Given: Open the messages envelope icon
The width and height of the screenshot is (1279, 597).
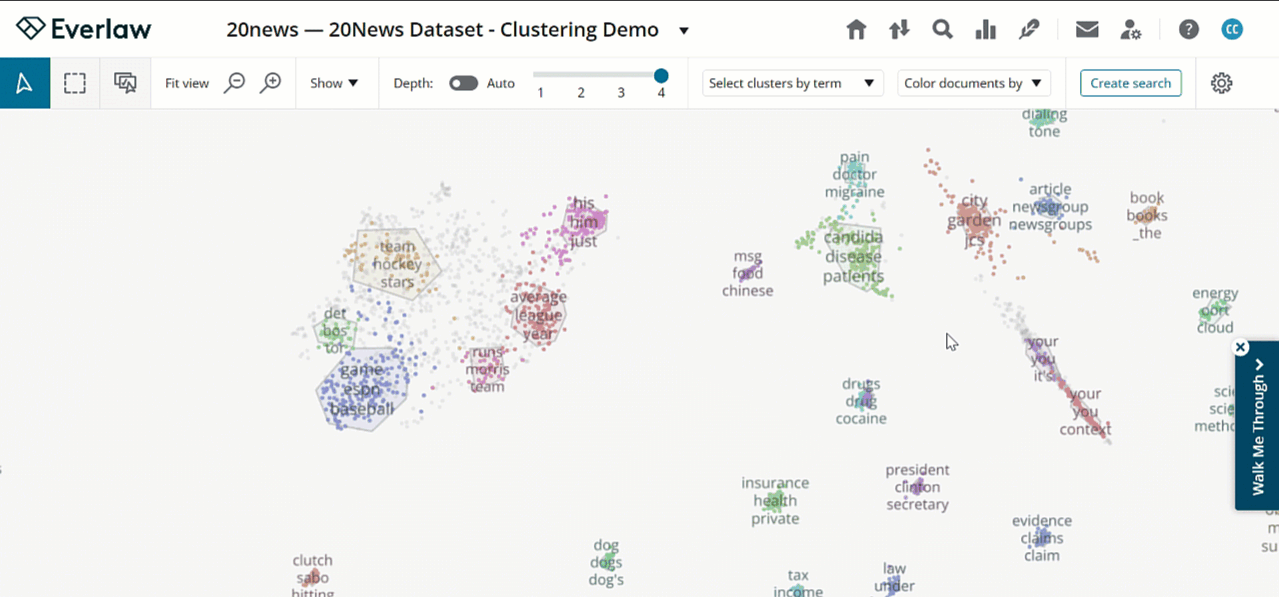Looking at the screenshot, I should (1087, 30).
